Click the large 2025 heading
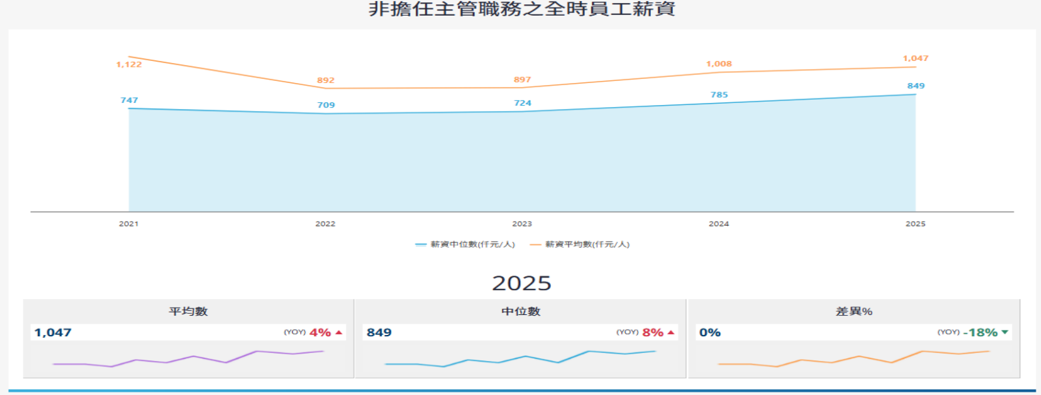 pos(522,283)
